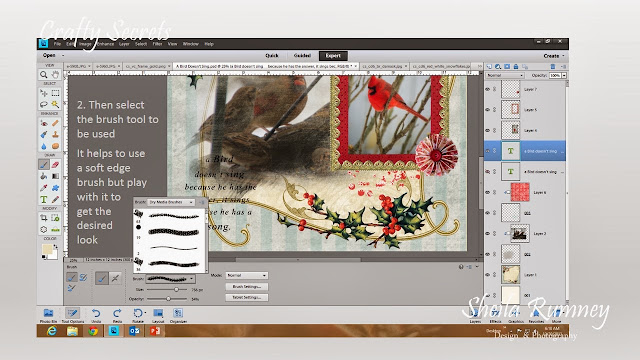Select the Magic Wand tool

click(x=55, y=104)
